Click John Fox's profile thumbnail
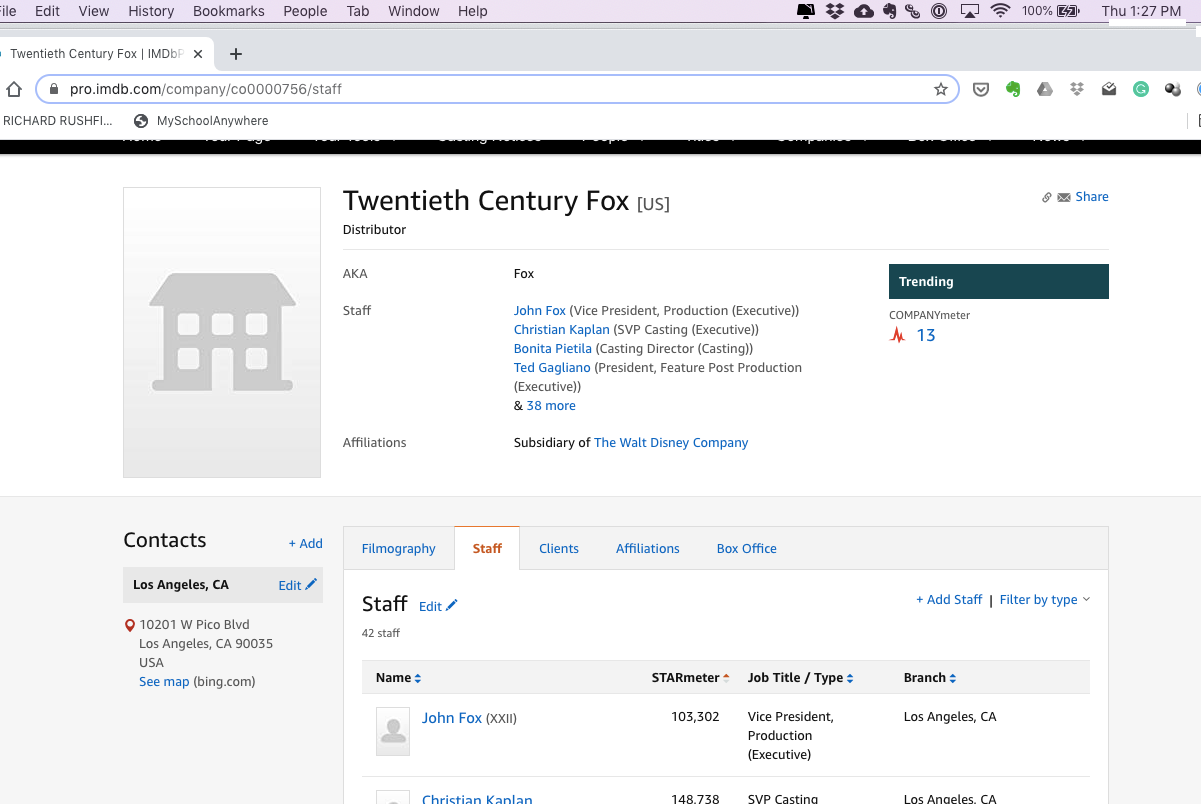 [x=393, y=732]
